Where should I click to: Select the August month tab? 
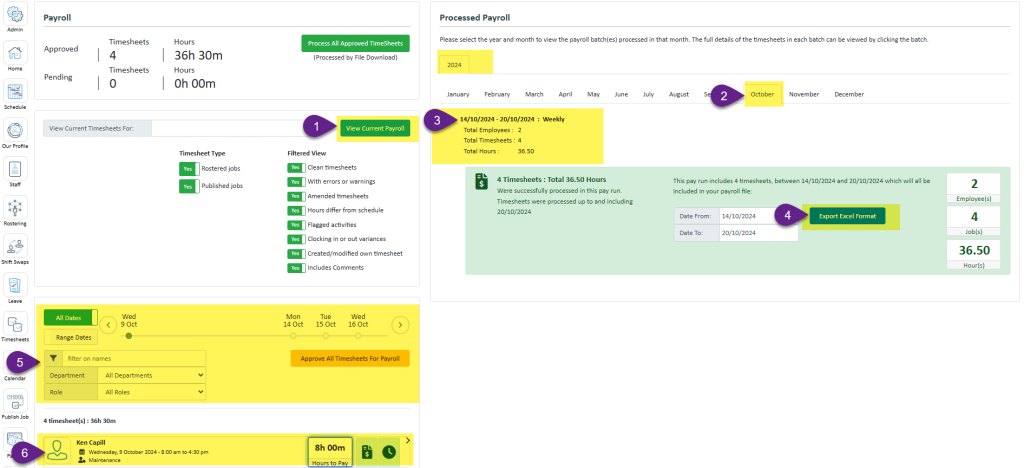[679, 94]
